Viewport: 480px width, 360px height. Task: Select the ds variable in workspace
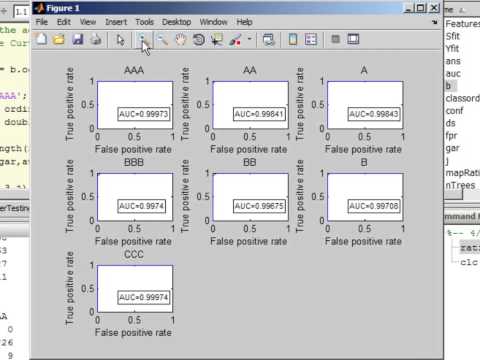451,123
